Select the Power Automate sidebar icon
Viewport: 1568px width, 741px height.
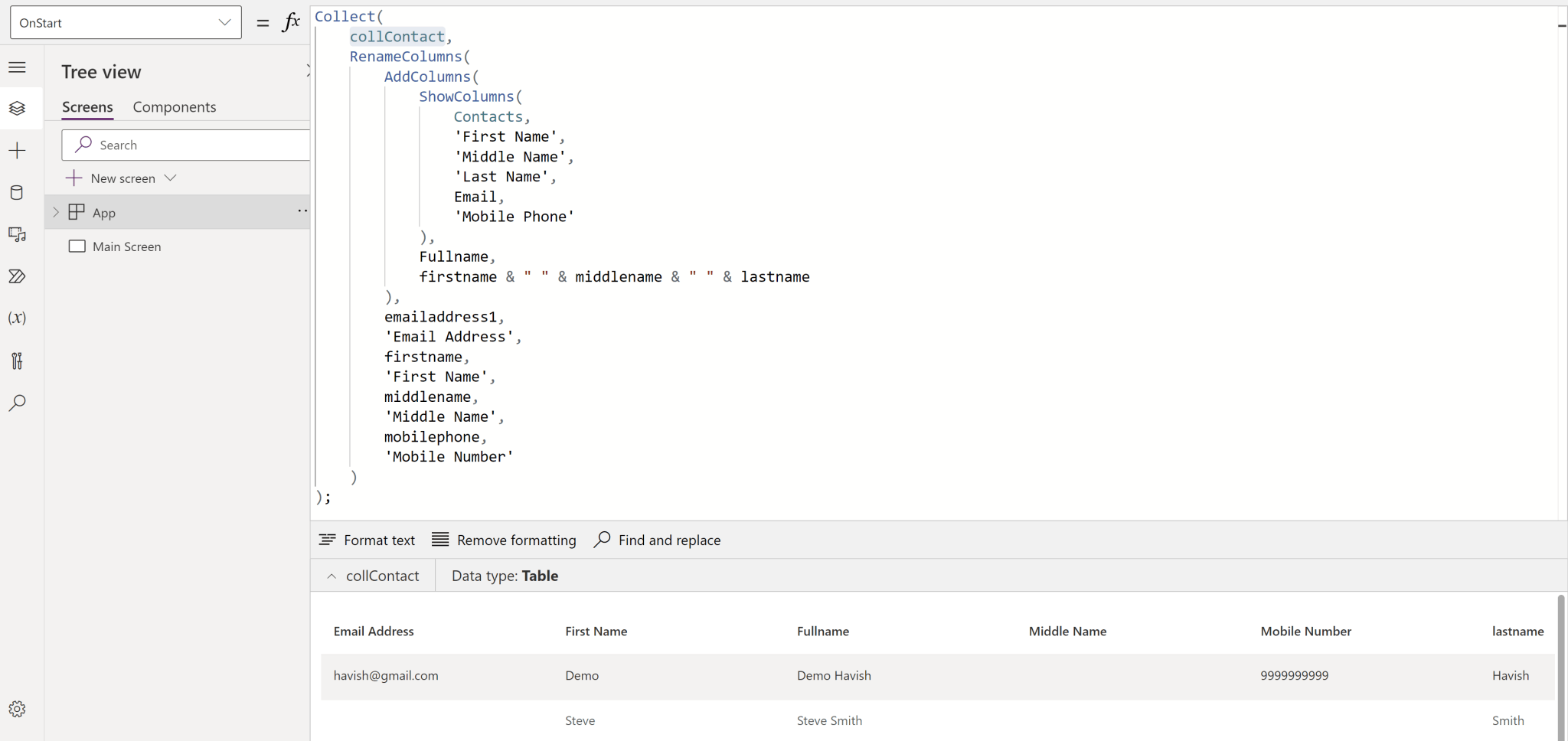click(x=17, y=276)
